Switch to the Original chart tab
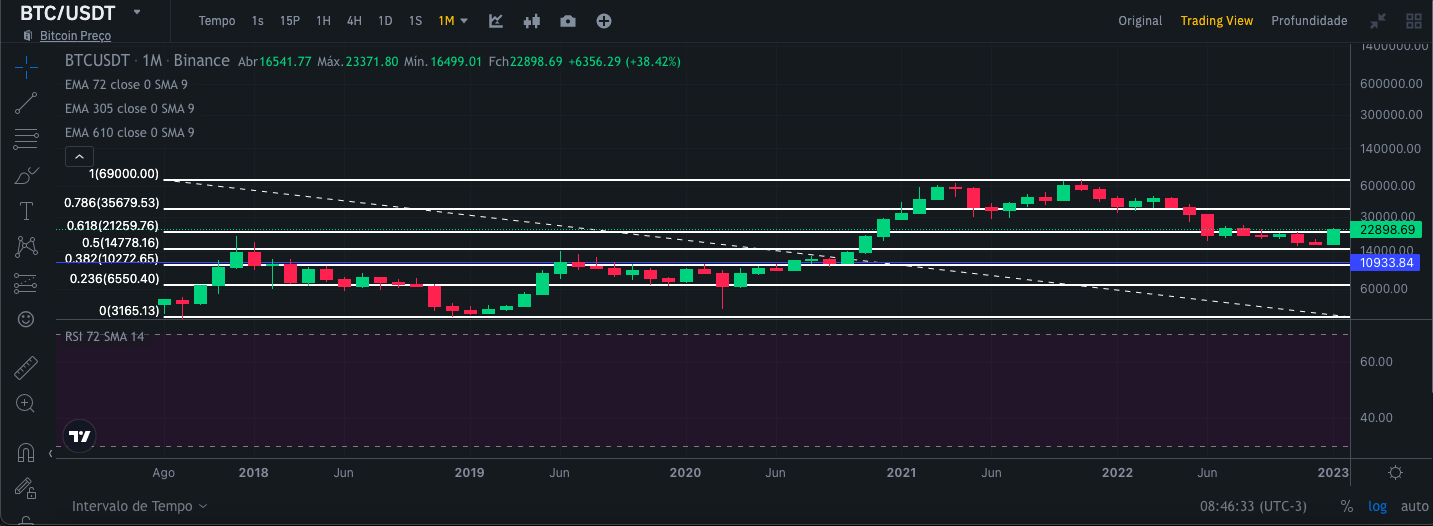Screen dimensions: 1433x526 click(x=1140, y=21)
